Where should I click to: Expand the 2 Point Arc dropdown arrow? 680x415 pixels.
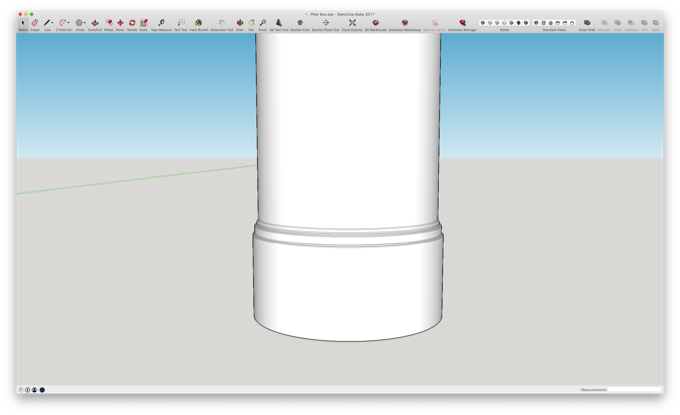69,23
